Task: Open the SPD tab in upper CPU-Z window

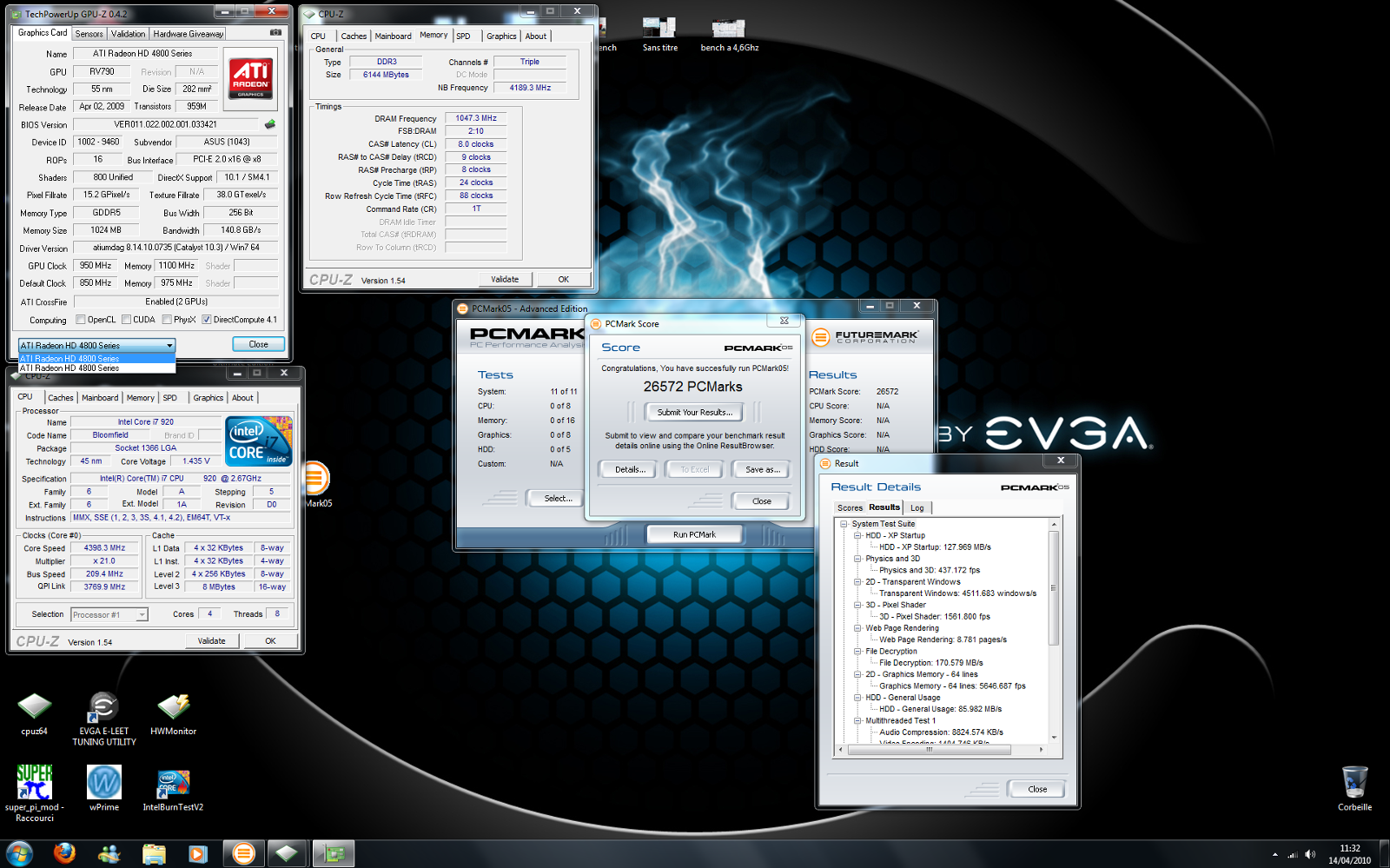Action: (x=464, y=36)
